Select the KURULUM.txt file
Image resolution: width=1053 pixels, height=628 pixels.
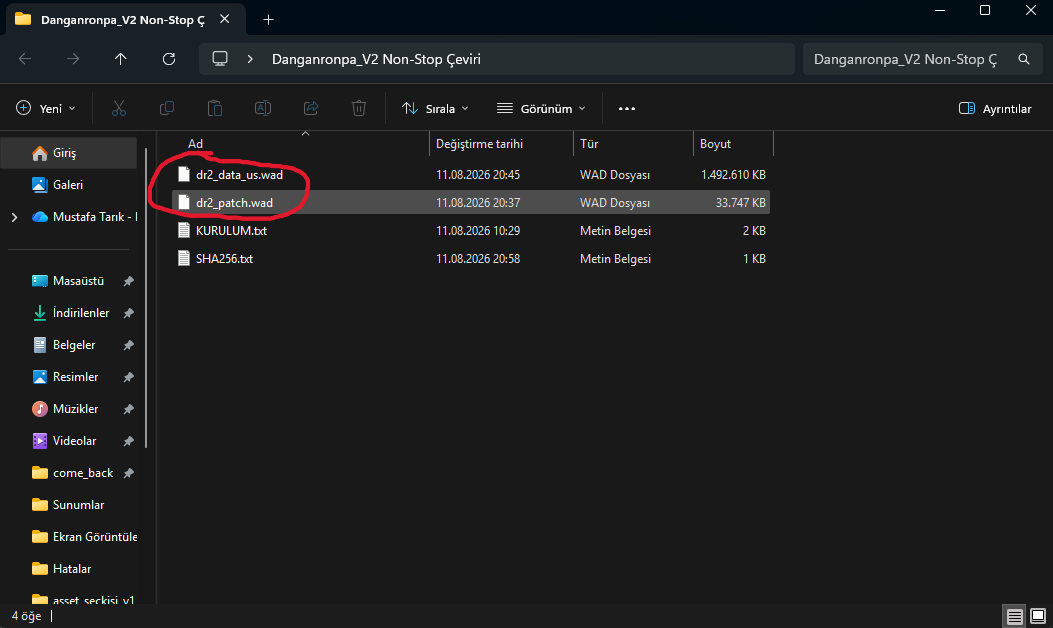(471, 230)
